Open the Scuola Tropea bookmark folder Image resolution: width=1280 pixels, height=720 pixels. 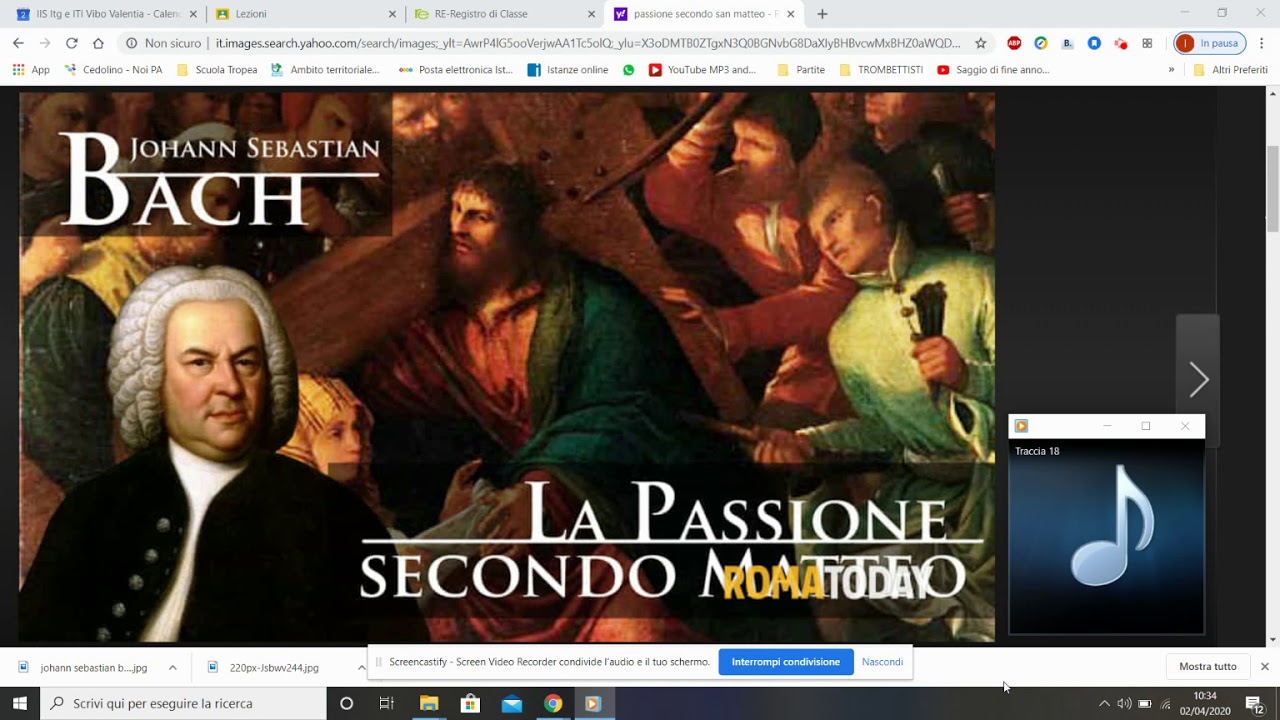click(x=217, y=70)
